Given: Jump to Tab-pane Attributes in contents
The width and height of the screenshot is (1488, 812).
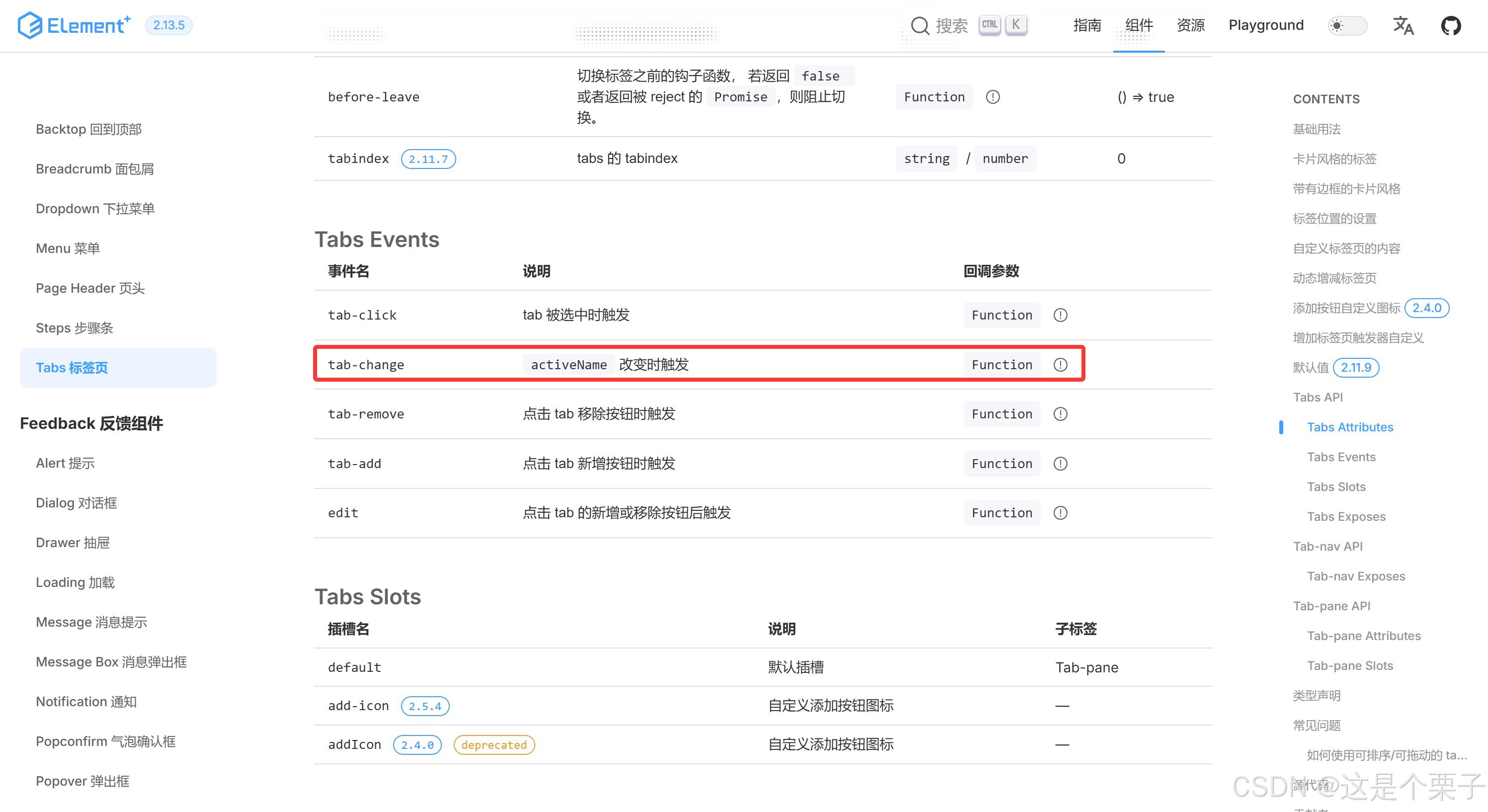Looking at the screenshot, I should [x=1363, y=636].
